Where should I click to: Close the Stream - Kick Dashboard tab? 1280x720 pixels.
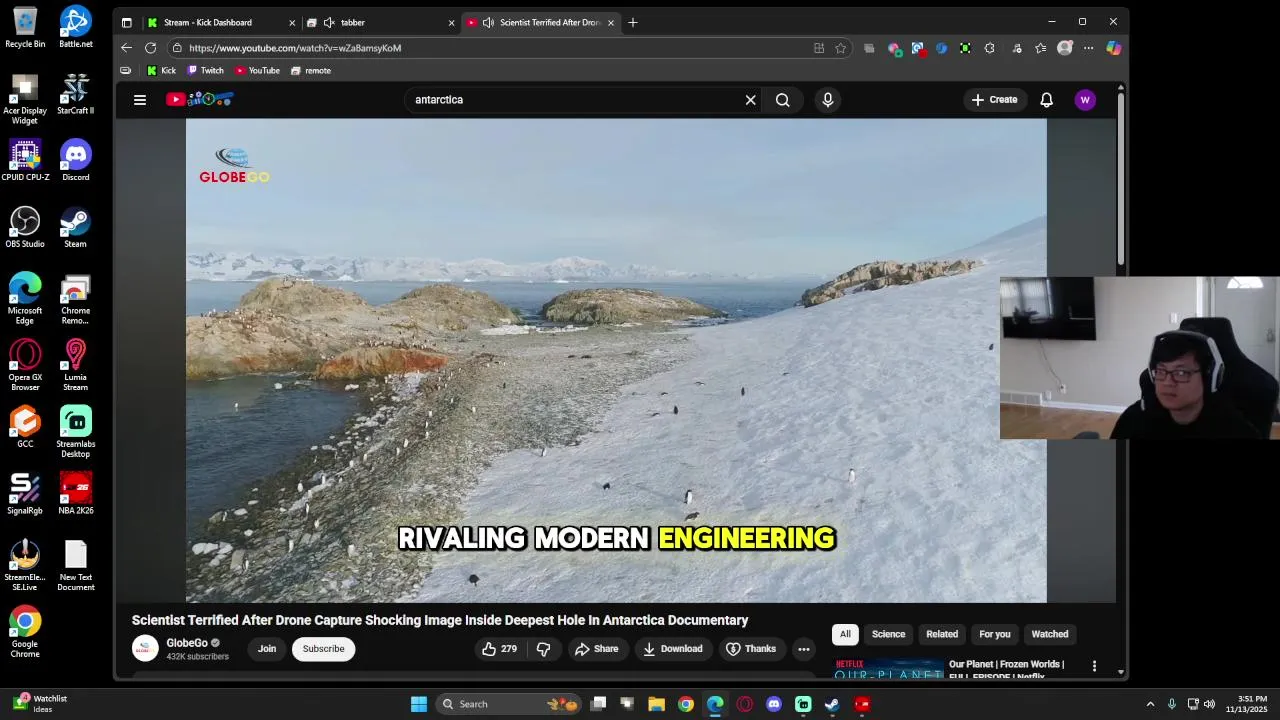coord(292,22)
